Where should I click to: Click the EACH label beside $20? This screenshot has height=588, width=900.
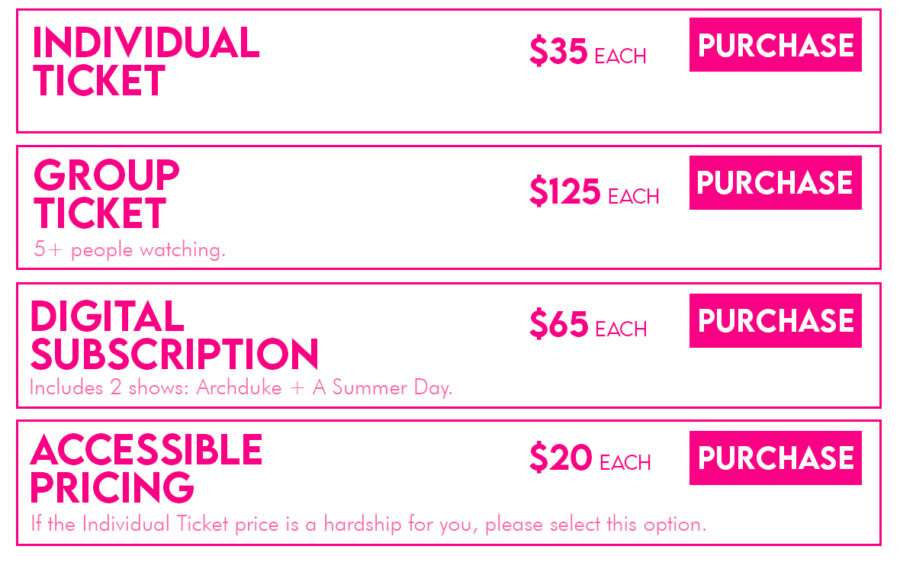[625, 462]
